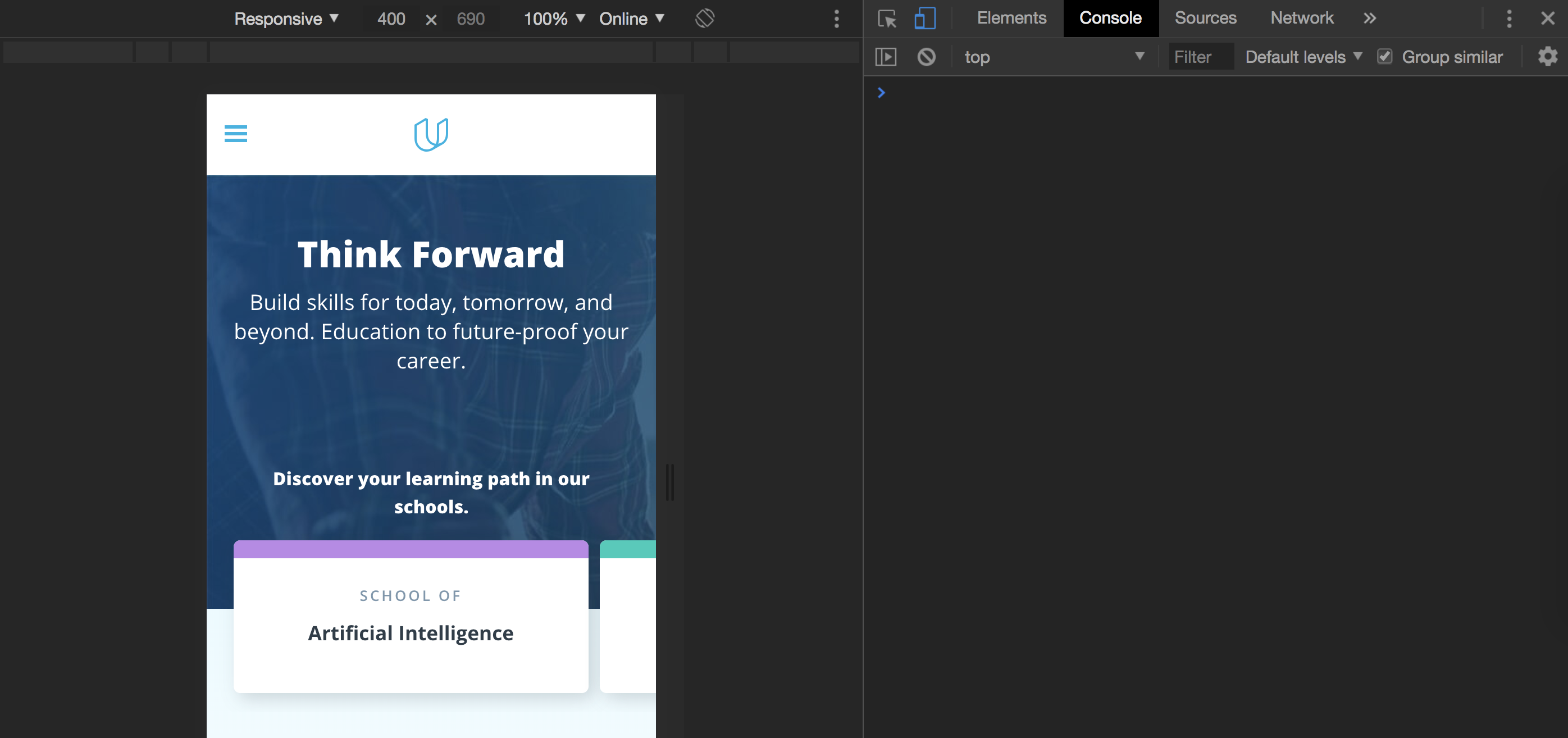
Task: Toggle the Group similar checkbox
Action: (1384, 57)
